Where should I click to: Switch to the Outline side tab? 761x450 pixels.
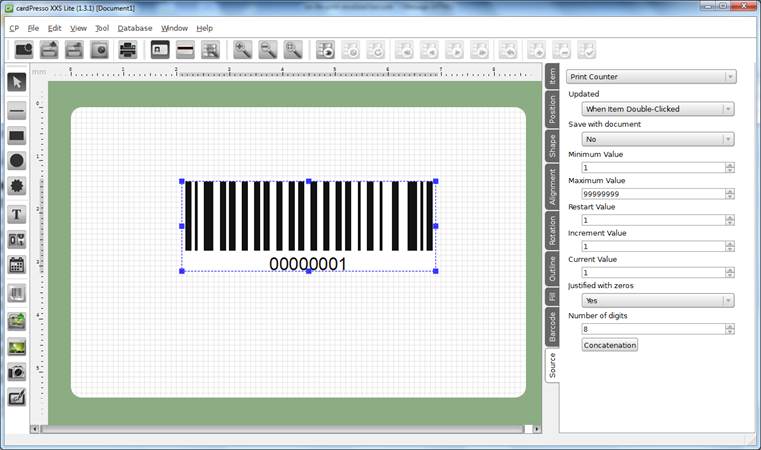552,269
